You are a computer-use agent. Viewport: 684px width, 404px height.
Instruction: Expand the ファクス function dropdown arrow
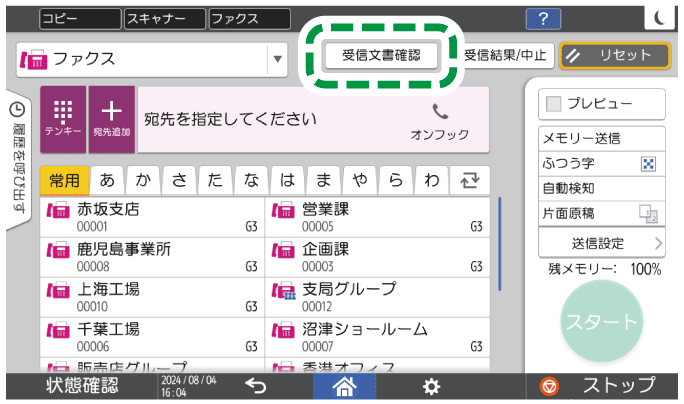point(277,59)
